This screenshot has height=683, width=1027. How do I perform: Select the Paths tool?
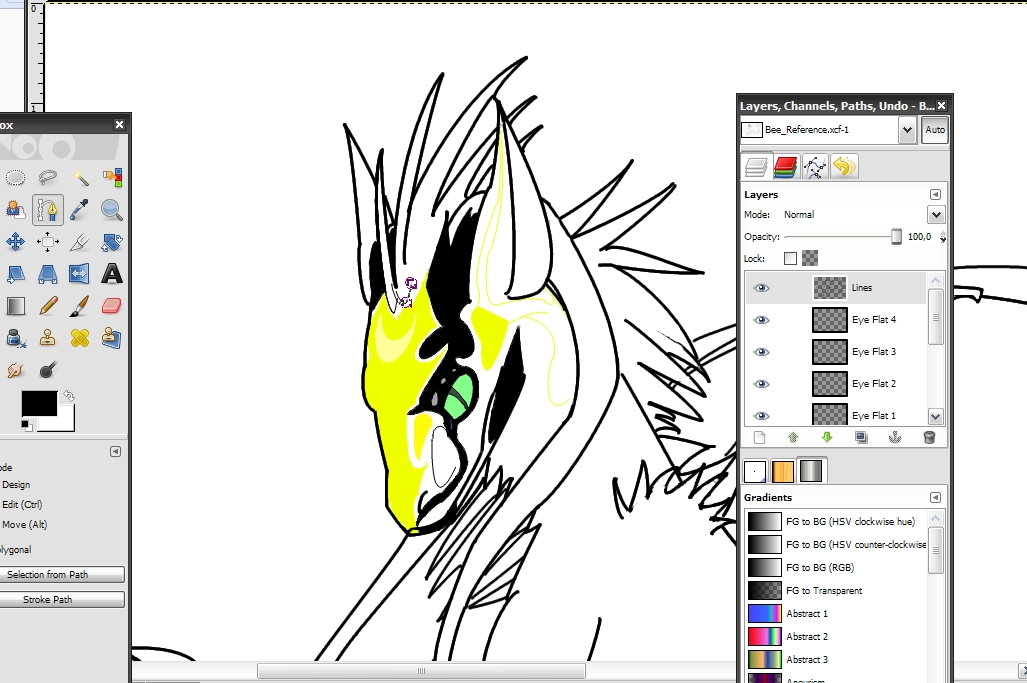click(x=47, y=210)
